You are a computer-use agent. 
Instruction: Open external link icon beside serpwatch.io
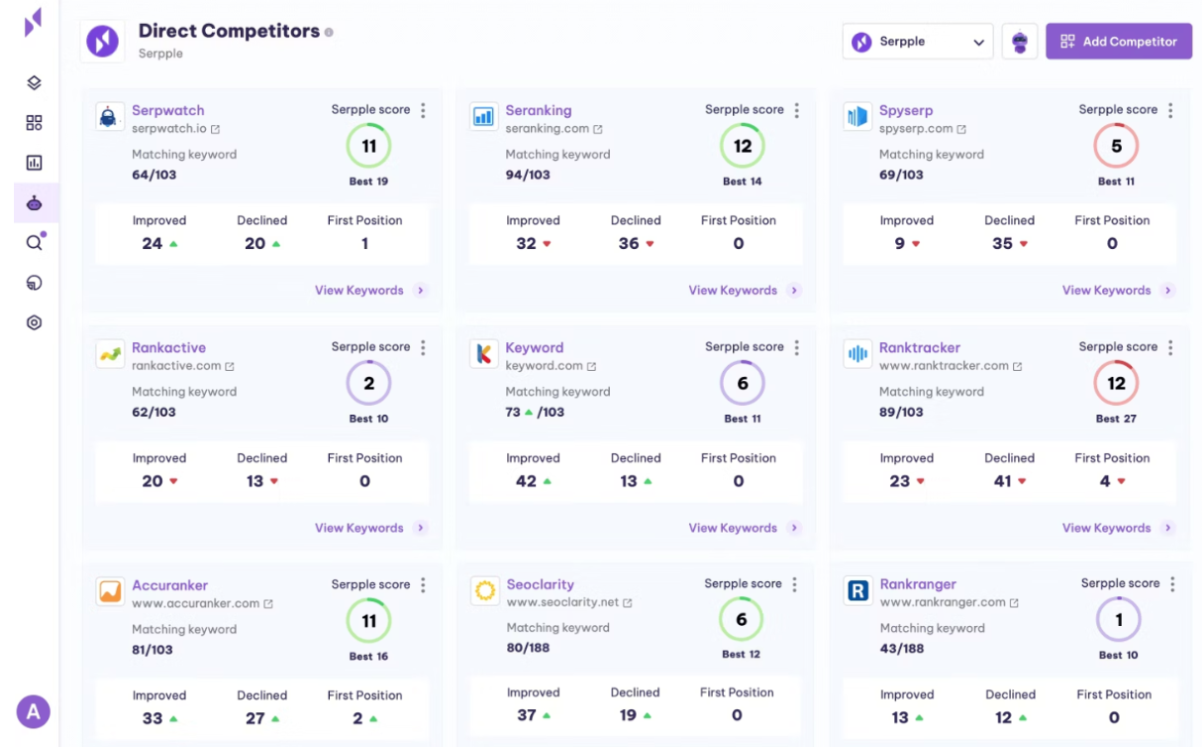pos(215,129)
